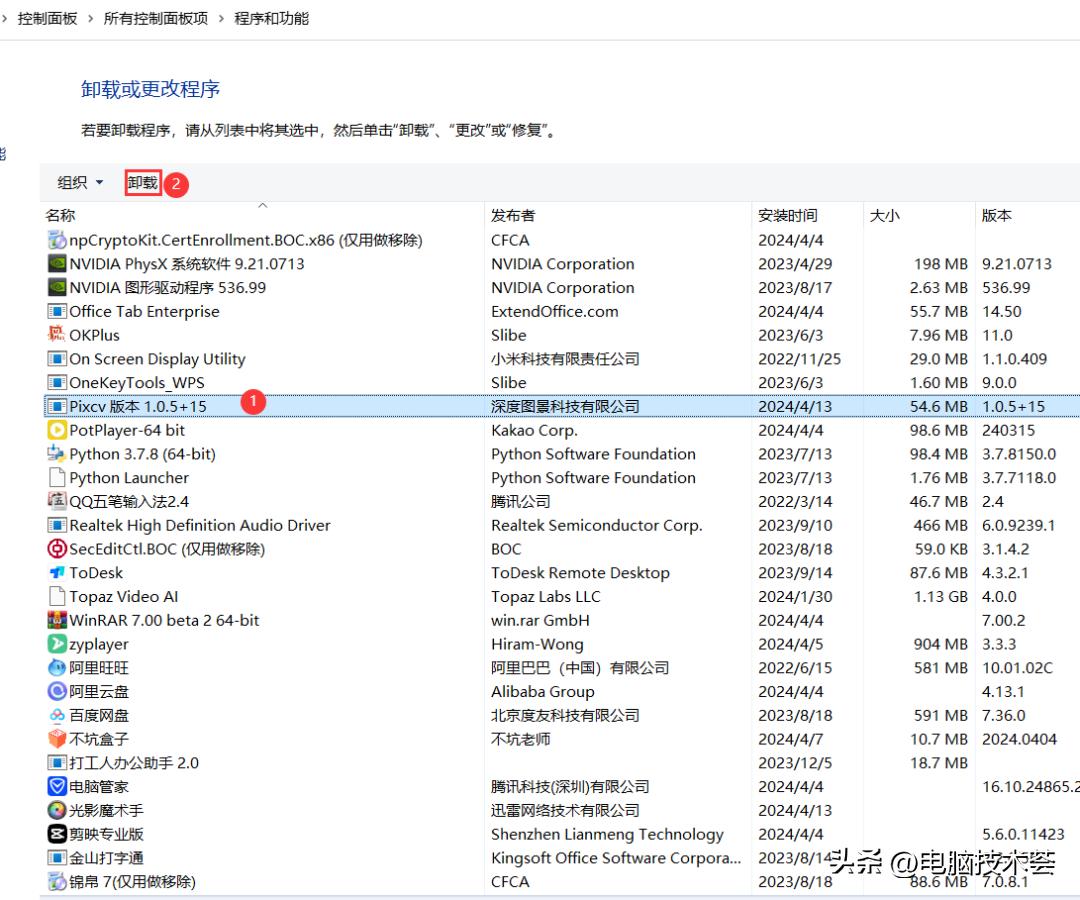Click the publisher 北京度友科技有限公司
The width and height of the screenshot is (1080, 900).
[x=565, y=715]
